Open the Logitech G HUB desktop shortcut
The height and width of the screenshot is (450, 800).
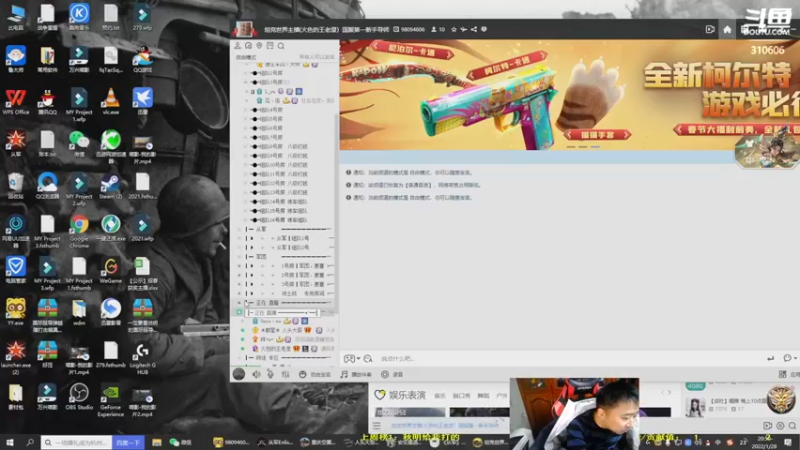coord(142,358)
